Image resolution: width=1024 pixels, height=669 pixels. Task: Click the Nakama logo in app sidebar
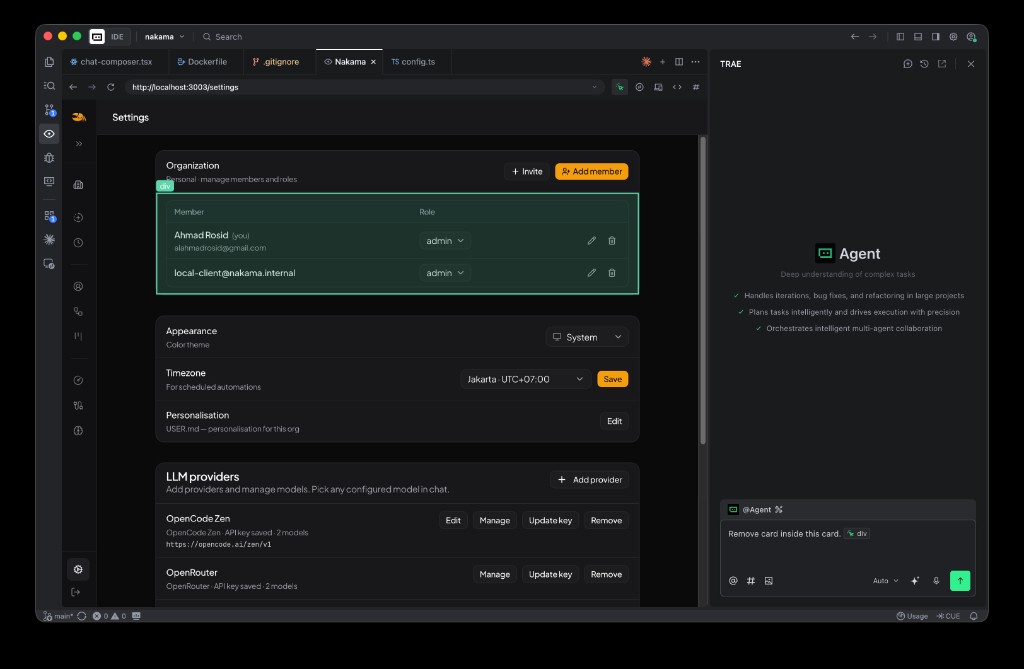click(x=79, y=117)
